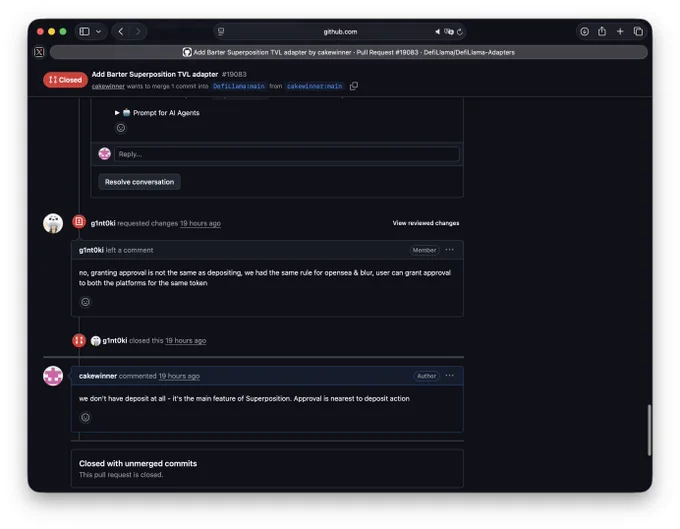Click the Resolve conversation button
680x529 pixels.
[139, 182]
